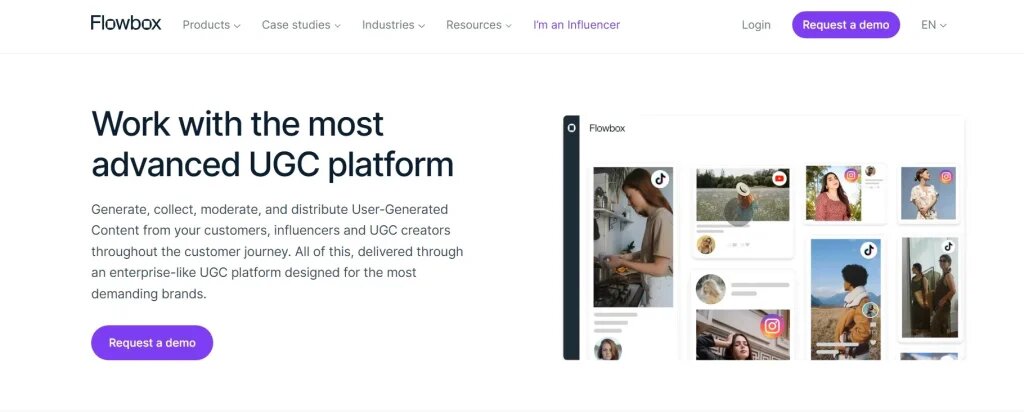Click TikTok icon on the hiker photo
The image size is (1024, 412).
(x=869, y=250)
